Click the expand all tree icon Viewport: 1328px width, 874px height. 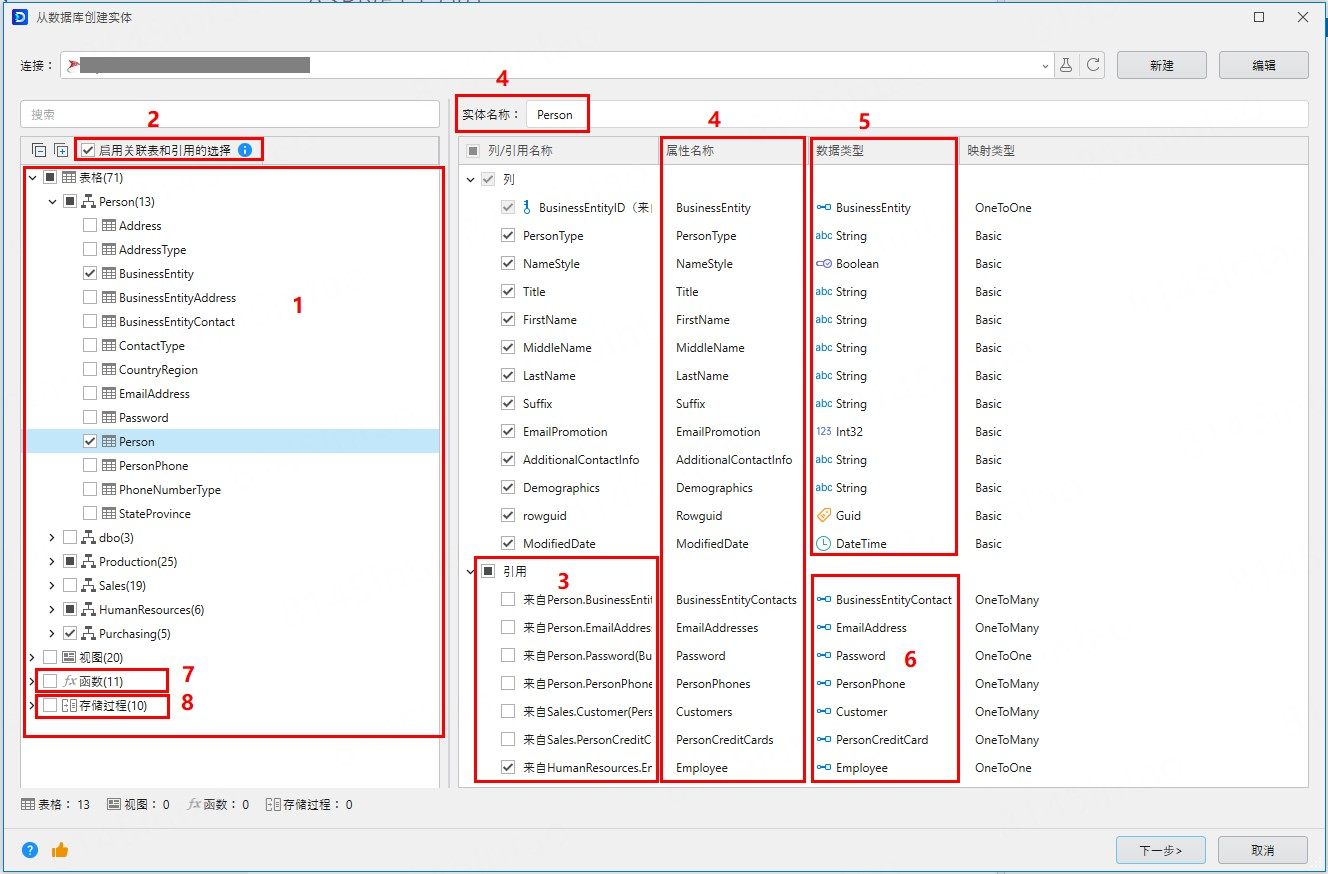61,150
